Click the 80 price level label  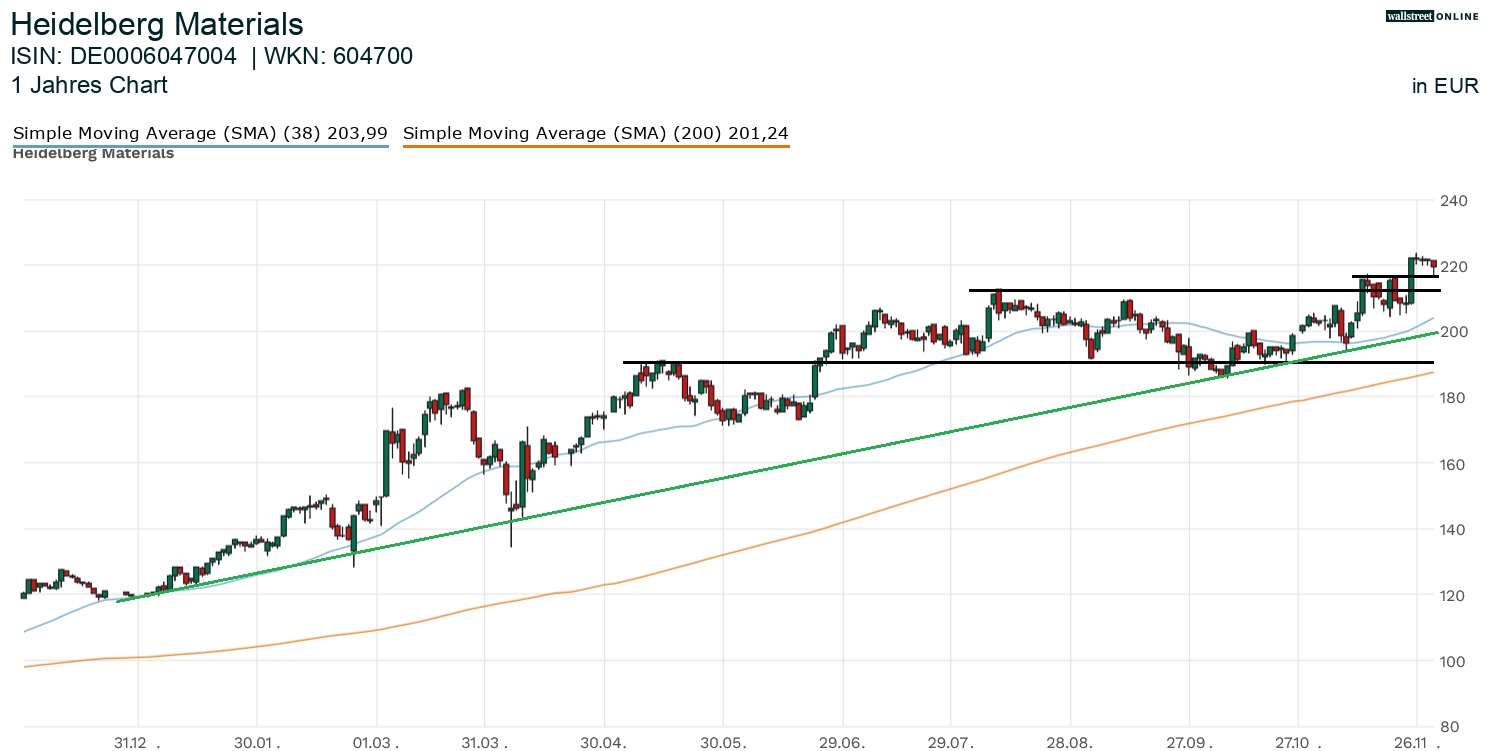(1456, 727)
